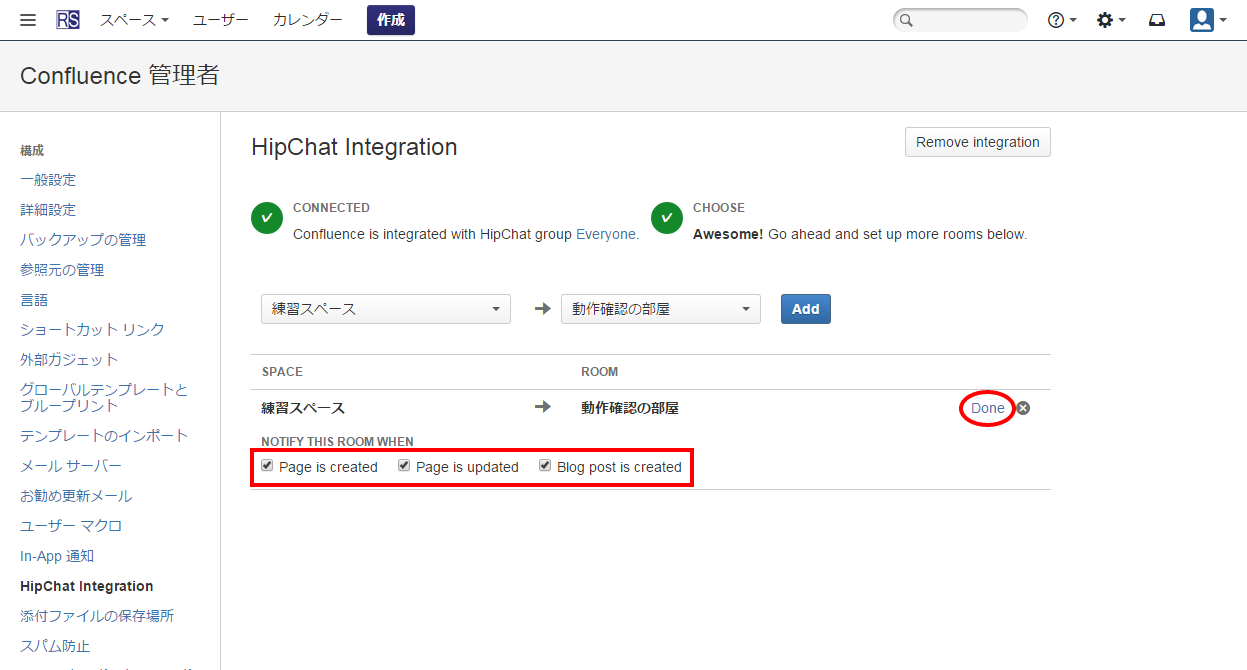The height and width of the screenshot is (670, 1247).
Task: Click the Add button
Action: pos(806,309)
